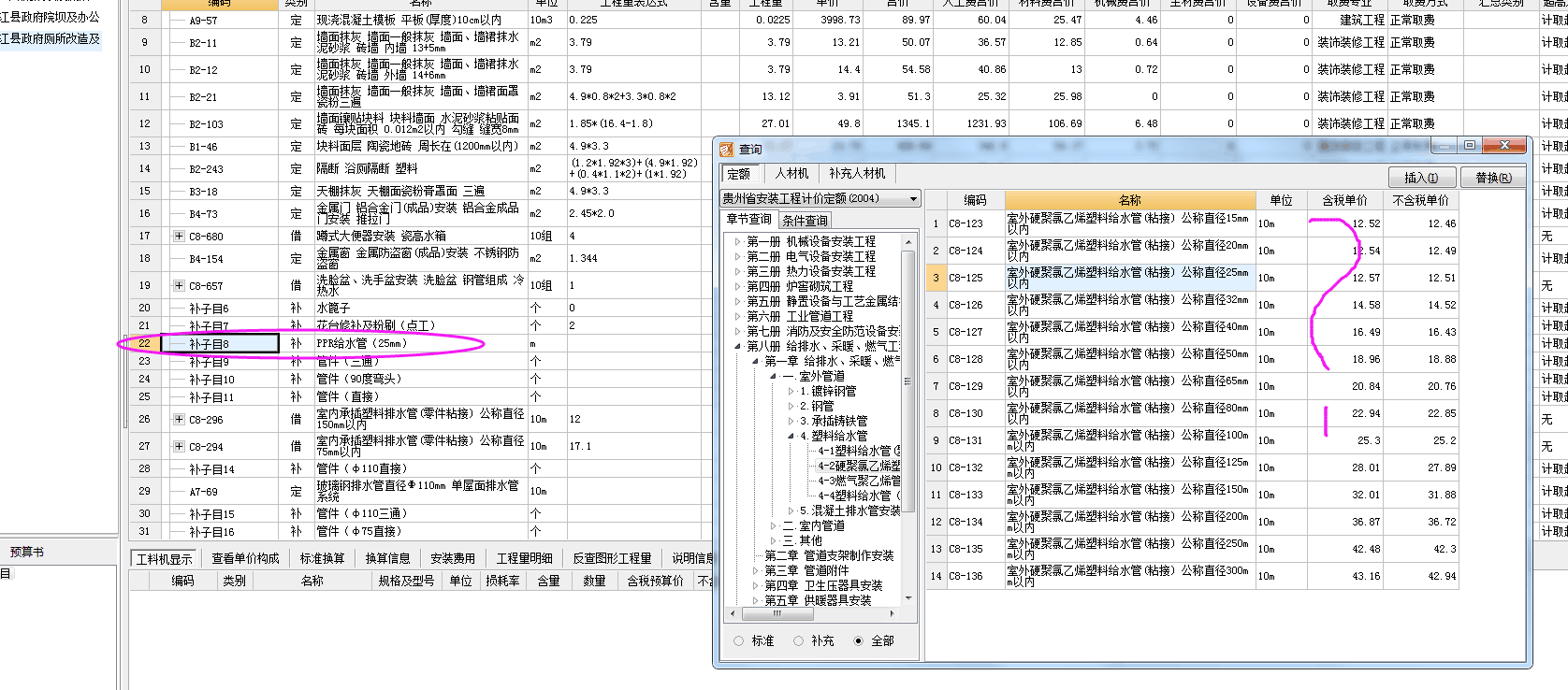Click 规格及型号 column header in bottom table

click(x=406, y=581)
